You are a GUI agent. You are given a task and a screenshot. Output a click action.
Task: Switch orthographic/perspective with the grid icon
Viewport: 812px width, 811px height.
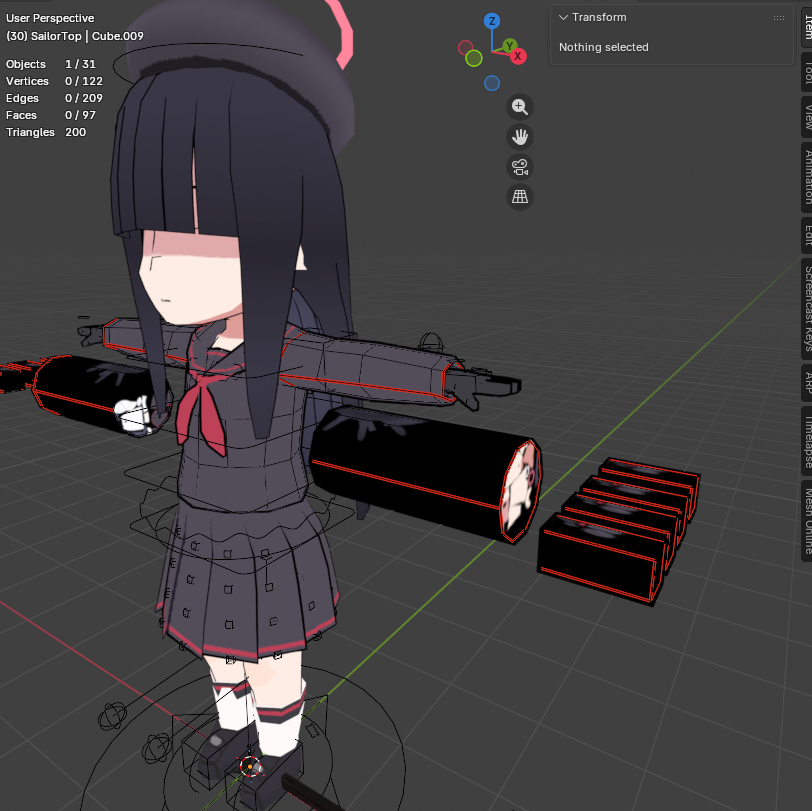[x=520, y=197]
